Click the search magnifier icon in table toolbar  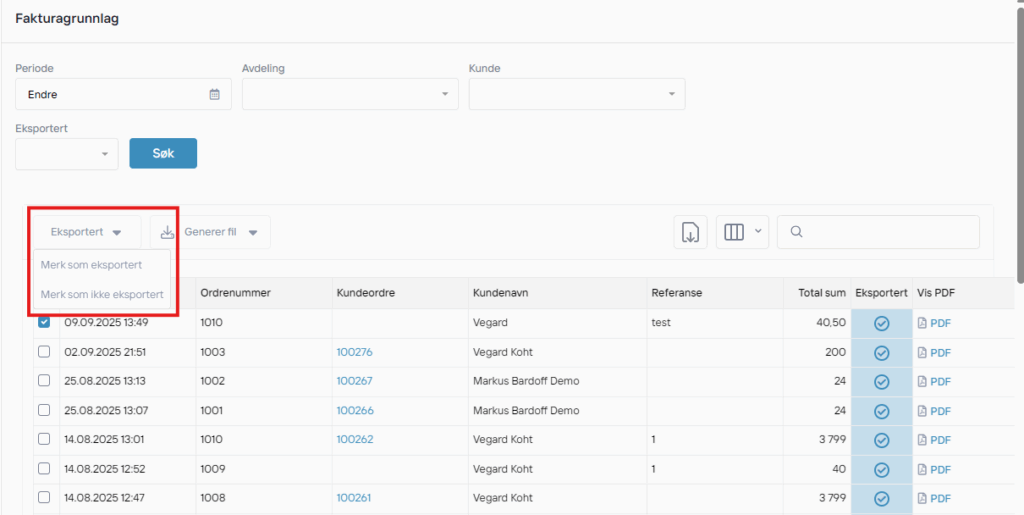click(x=796, y=232)
